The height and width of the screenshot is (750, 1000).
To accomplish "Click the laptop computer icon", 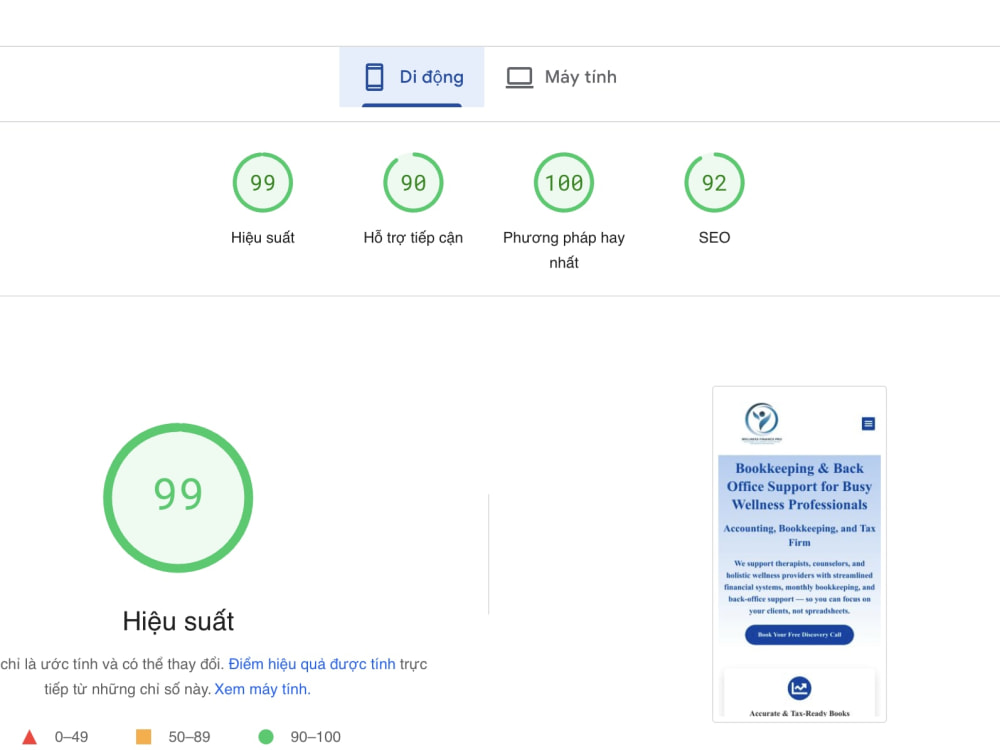I will point(520,78).
